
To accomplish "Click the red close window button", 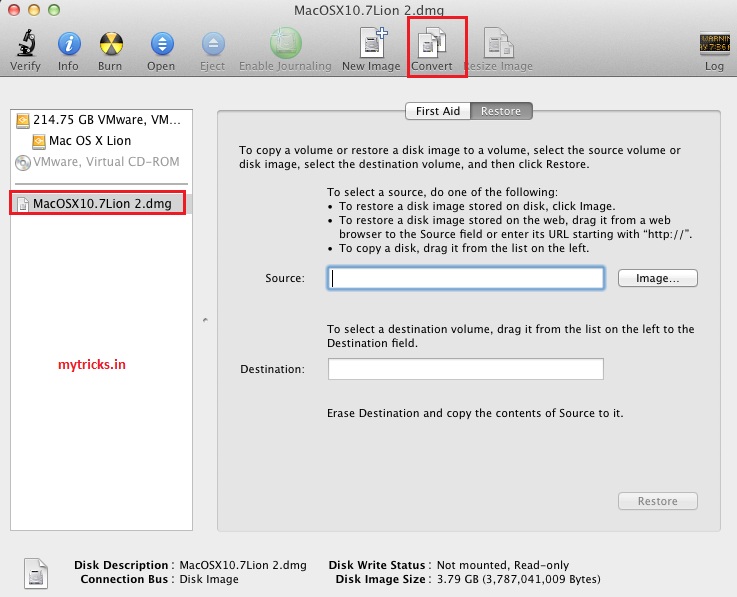I will (14, 9).
